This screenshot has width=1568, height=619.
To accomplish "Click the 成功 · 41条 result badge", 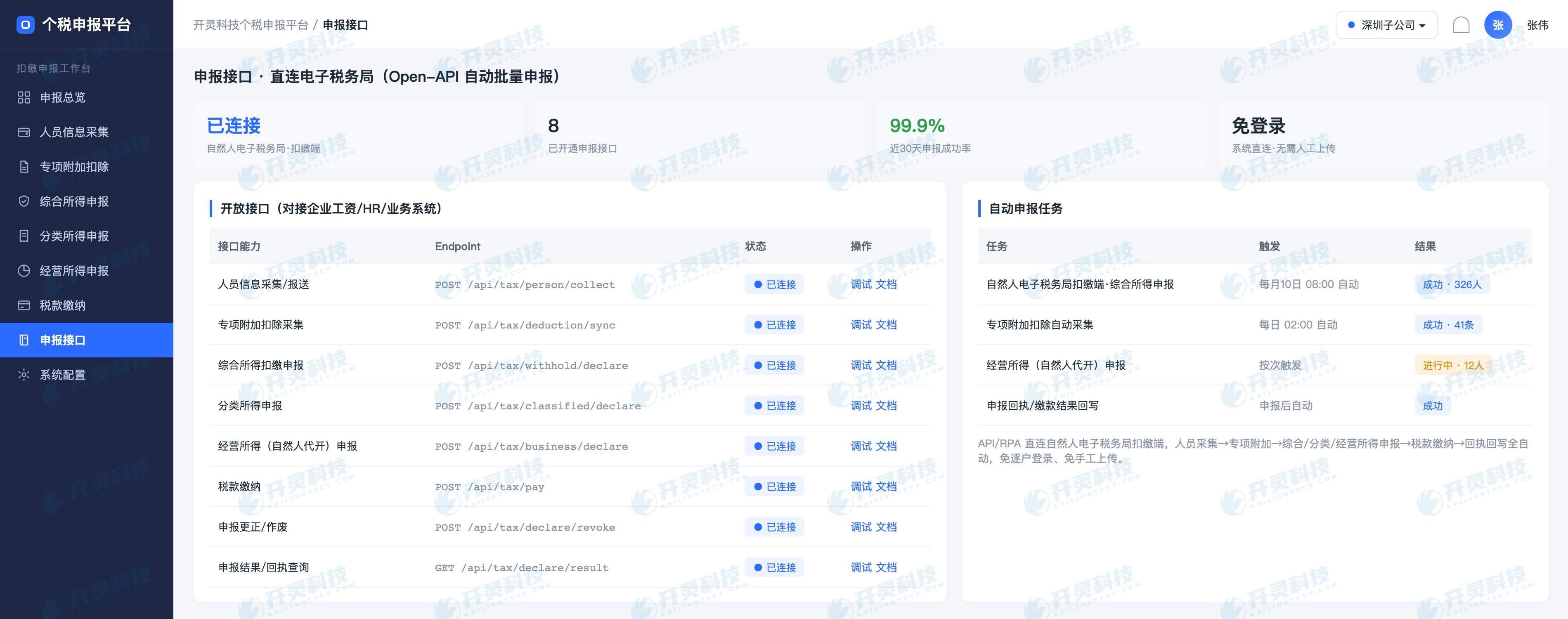I will [1448, 325].
